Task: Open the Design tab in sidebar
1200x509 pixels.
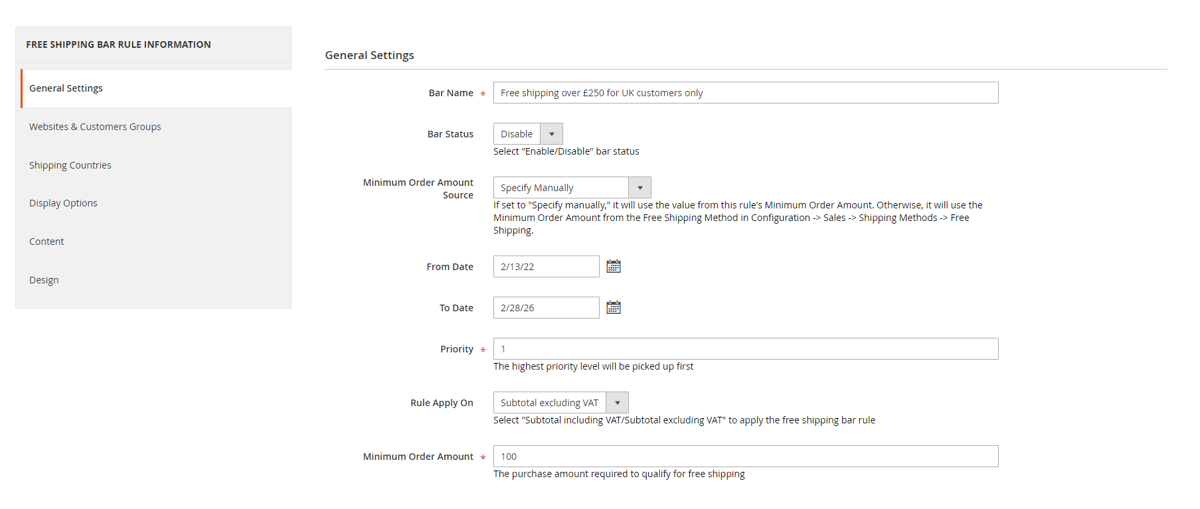Action: 44,280
